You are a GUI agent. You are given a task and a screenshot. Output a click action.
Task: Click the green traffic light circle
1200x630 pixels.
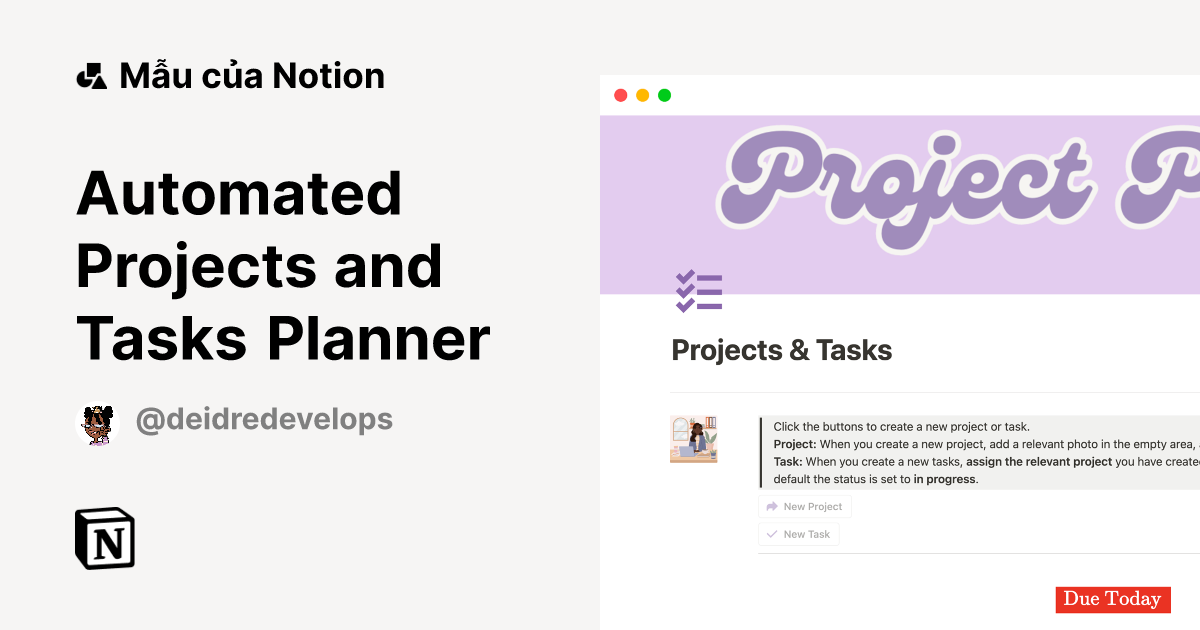tap(663, 95)
